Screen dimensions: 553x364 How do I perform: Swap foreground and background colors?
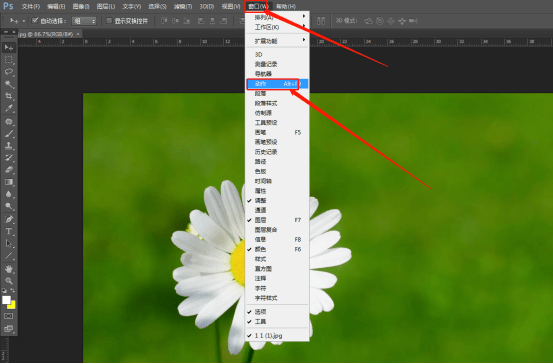pos(13,290)
